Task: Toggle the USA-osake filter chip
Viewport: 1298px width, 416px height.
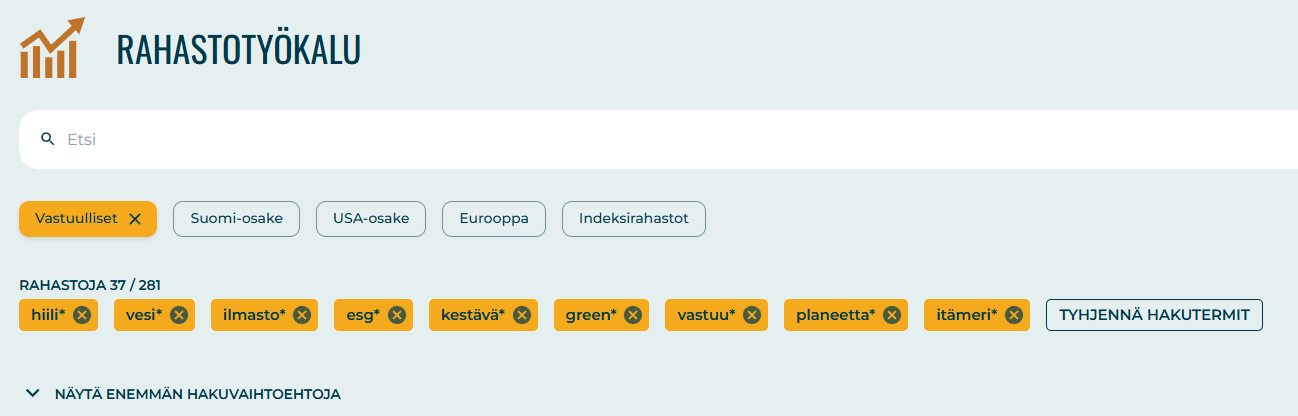Action: click(x=371, y=219)
